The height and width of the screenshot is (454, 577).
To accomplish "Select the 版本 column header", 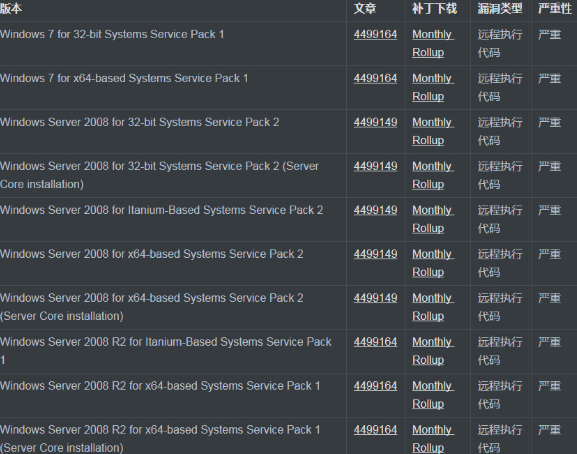I will [11, 8].
